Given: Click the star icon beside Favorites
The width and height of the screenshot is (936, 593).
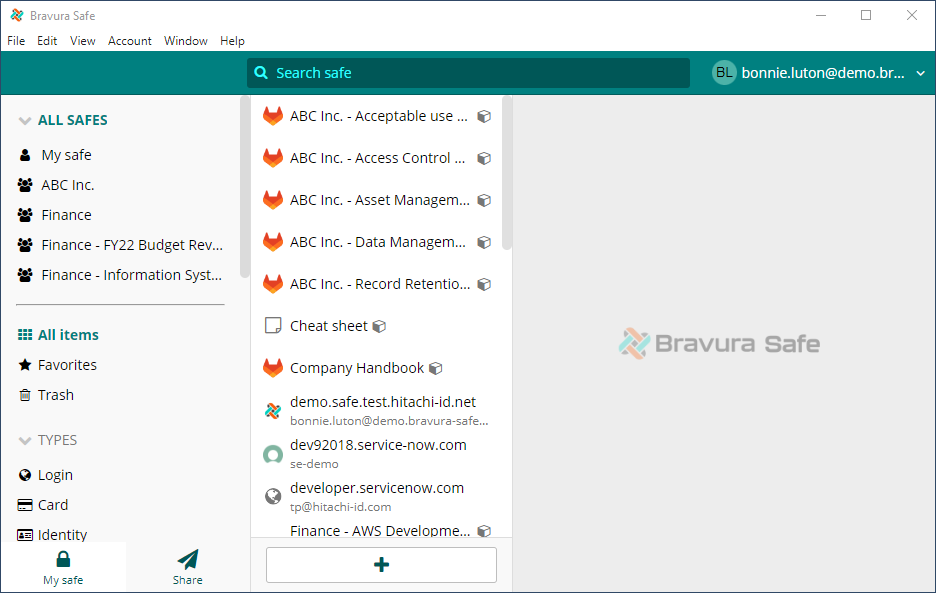Looking at the screenshot, I should pos(25,365).
